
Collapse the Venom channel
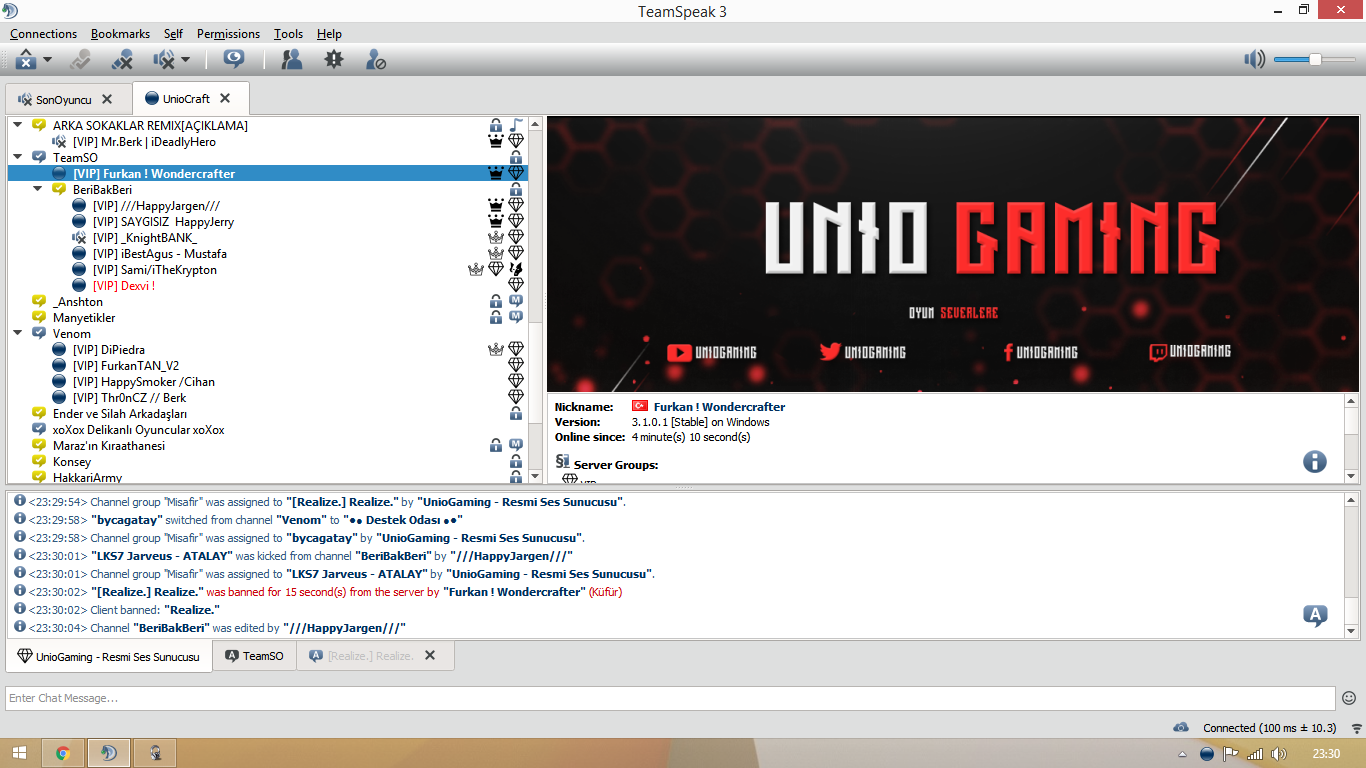tap(18, 334)
